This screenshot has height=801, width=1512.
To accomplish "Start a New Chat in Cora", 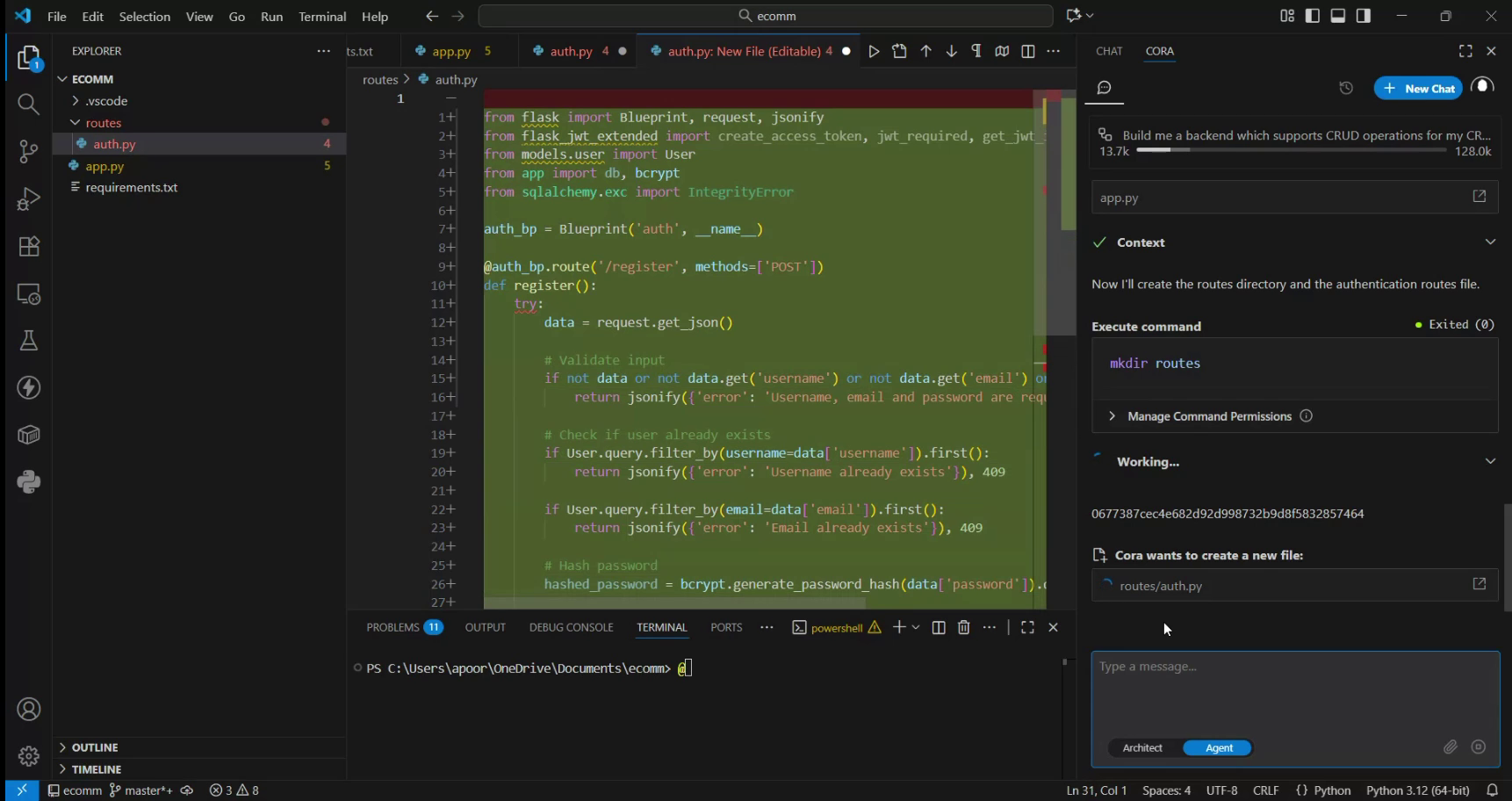I will click(1419, 88).
